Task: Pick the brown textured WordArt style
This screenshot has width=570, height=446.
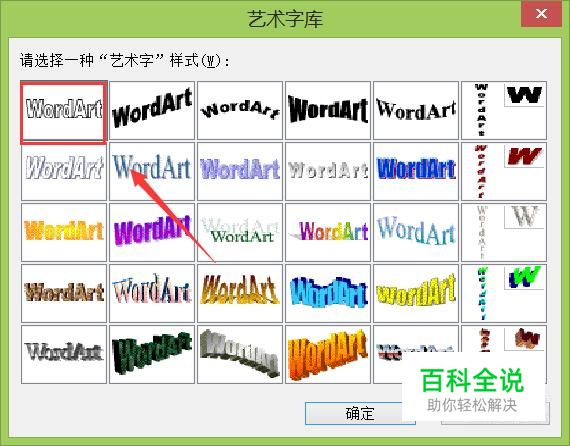Action: click(x=64, y=294)
